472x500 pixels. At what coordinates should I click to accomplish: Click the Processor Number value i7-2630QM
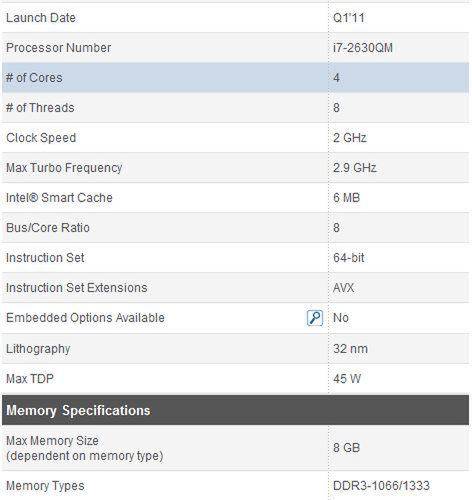[363, 48]
